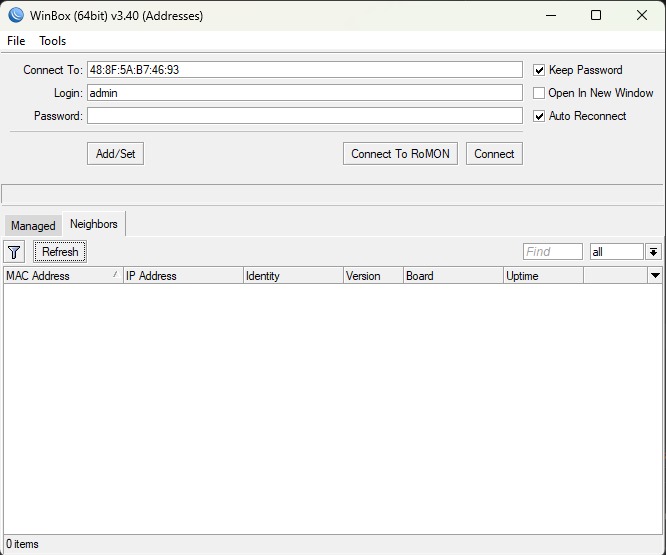The height and width of the screenshot is (555, 666).
Task: Sort by Identity column header
Action: point(293,276)
